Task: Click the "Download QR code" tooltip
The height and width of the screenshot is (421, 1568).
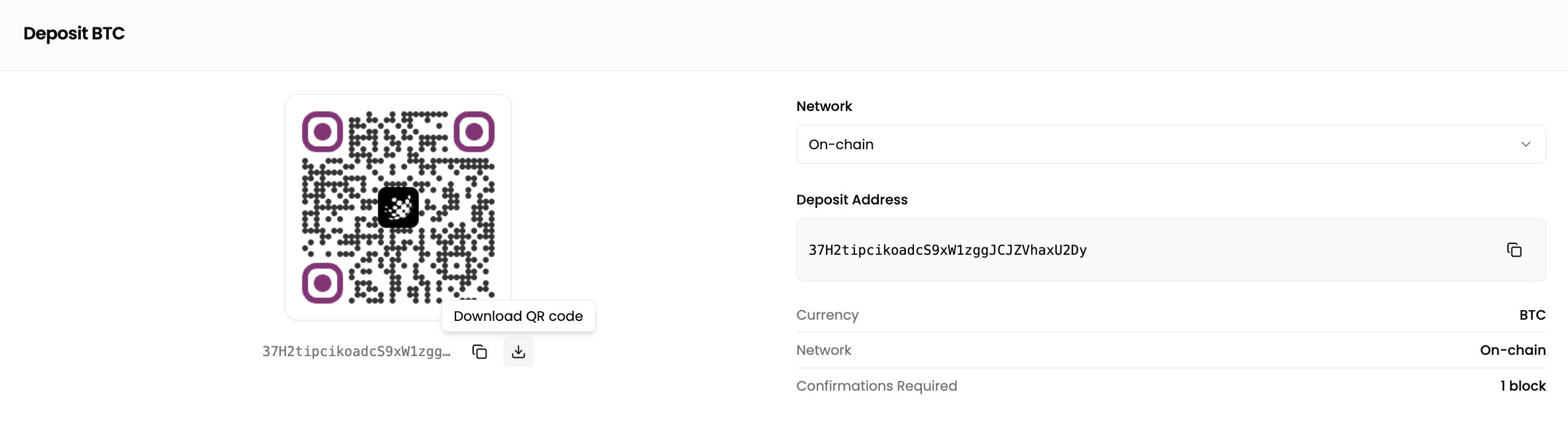Action: [518, 317]
